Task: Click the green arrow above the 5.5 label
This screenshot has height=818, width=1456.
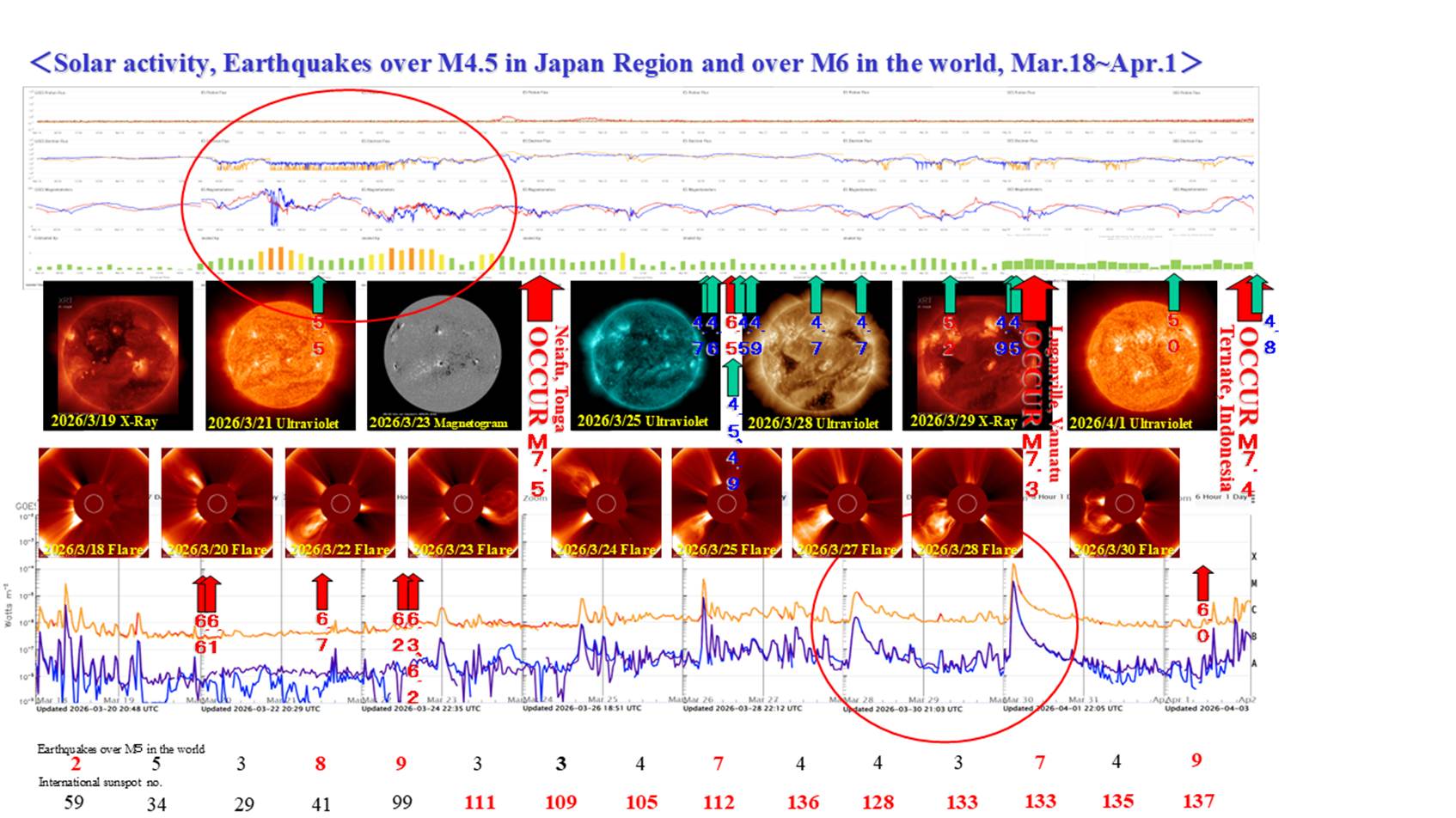Action: (x=318, y=294)
